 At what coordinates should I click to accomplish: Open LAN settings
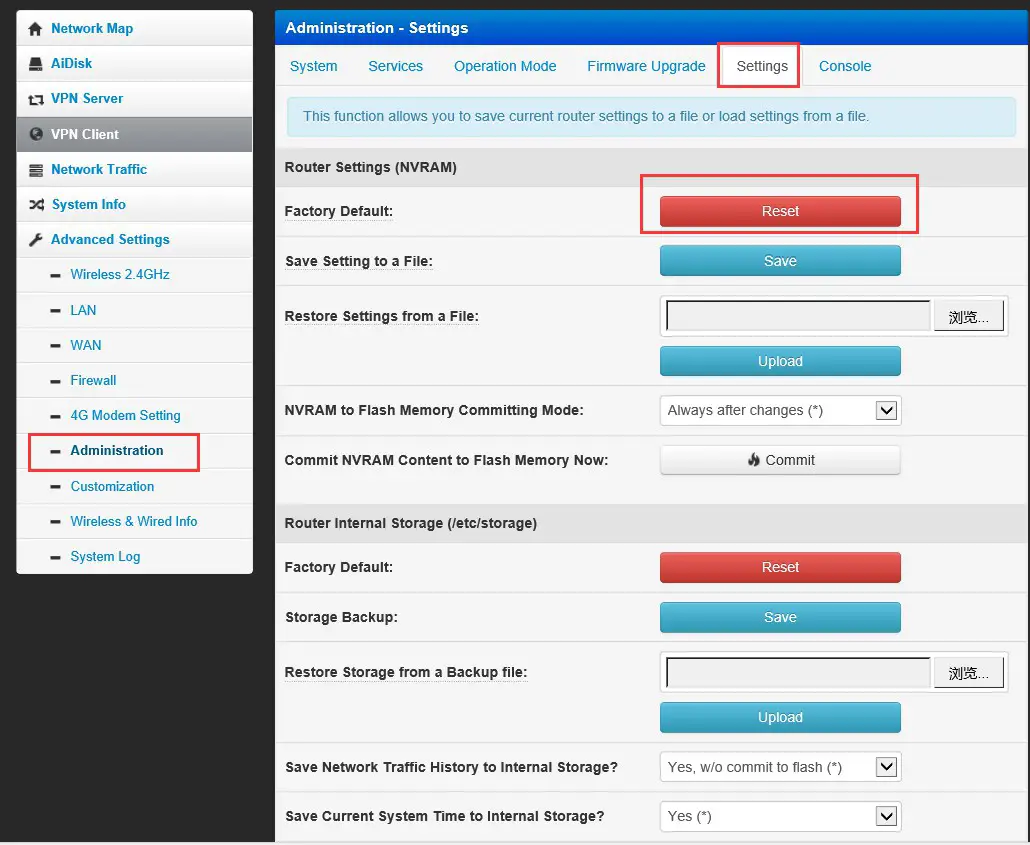pyautogui.click(x=83, y=310)
